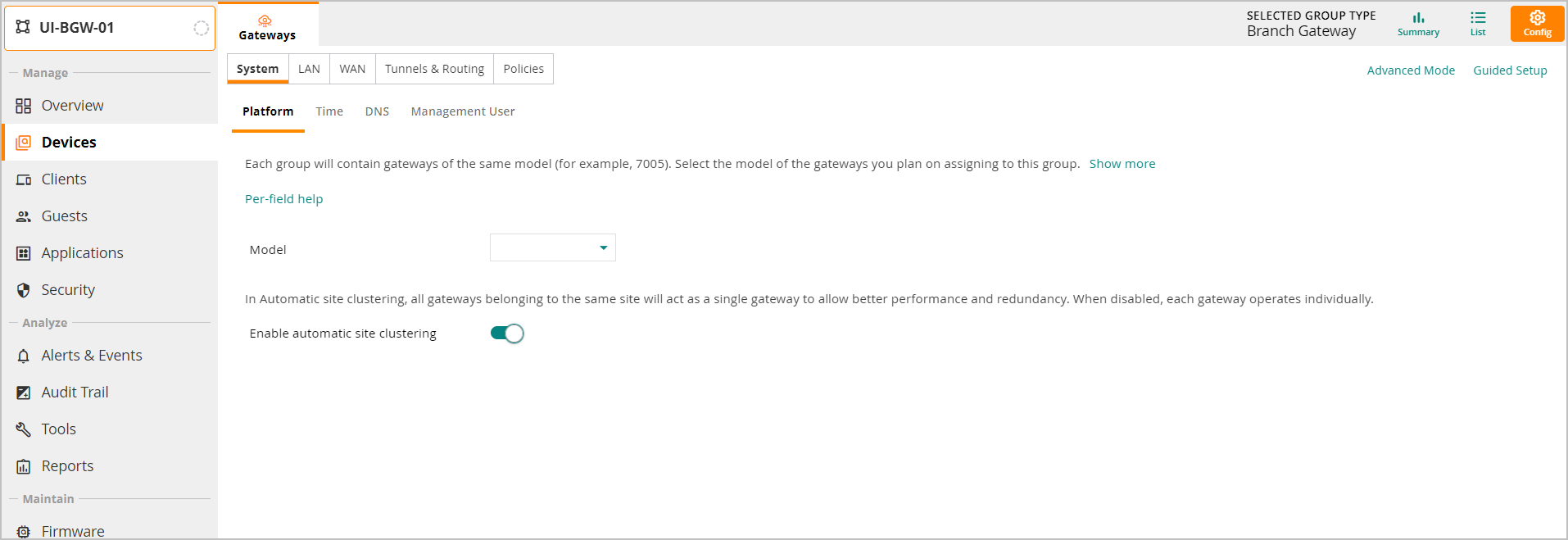
Task: Open Audit Trail in sidebar
Action: [x=75, y=393]
